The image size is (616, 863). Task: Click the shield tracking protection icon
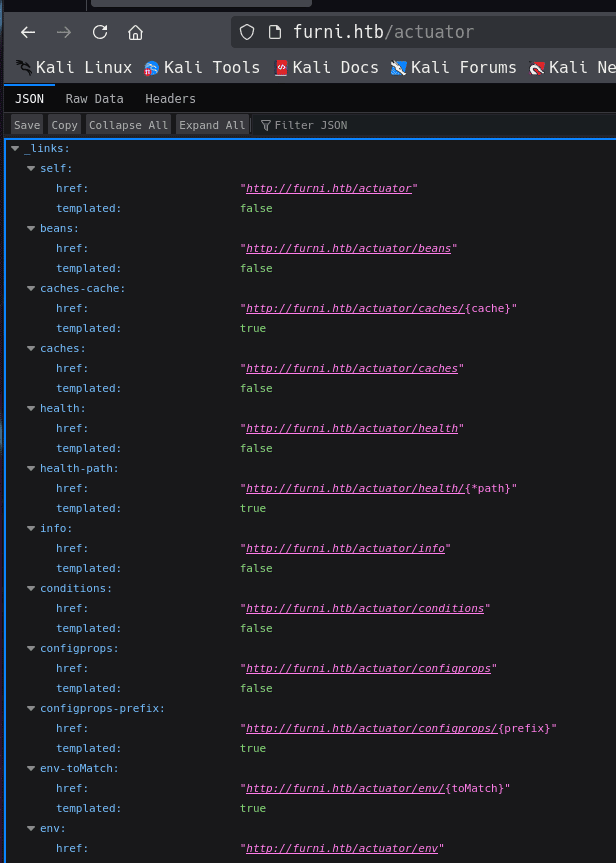248,32
